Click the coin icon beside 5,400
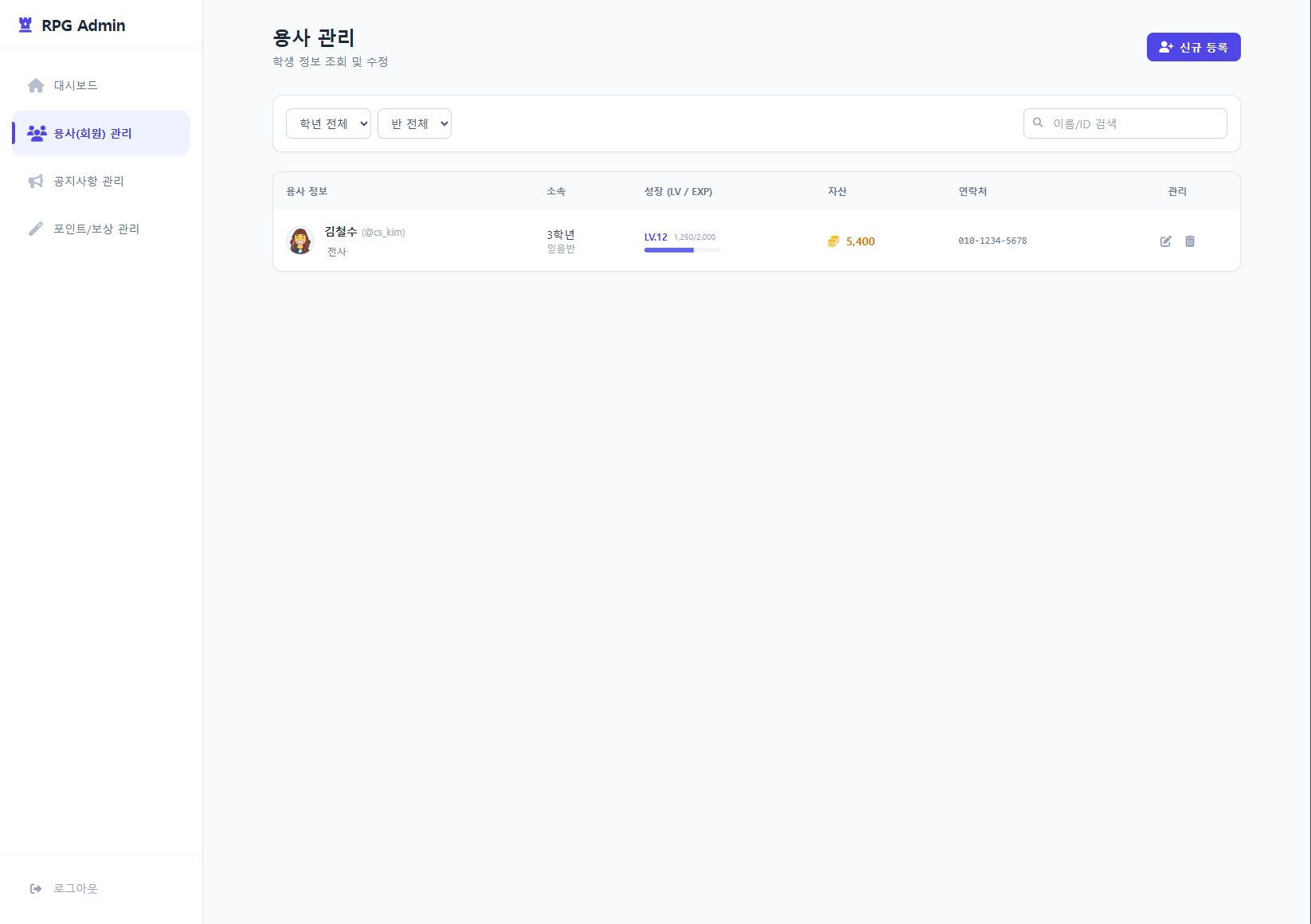The height and width of the screenshot is (924, 1311). click(x=833, y=241)
